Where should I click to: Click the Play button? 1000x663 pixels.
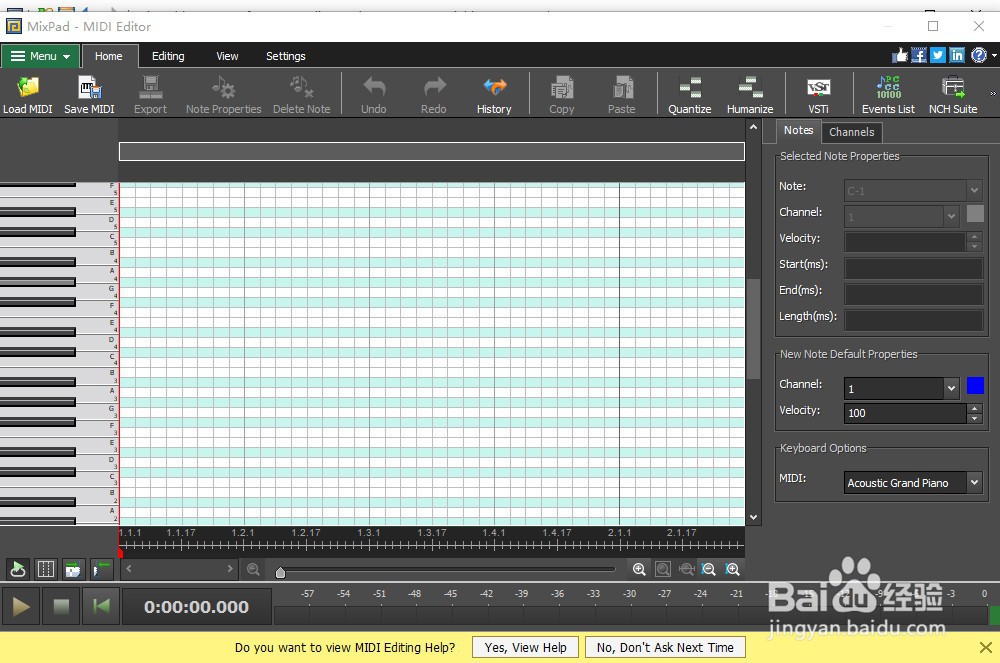point(20,606)
